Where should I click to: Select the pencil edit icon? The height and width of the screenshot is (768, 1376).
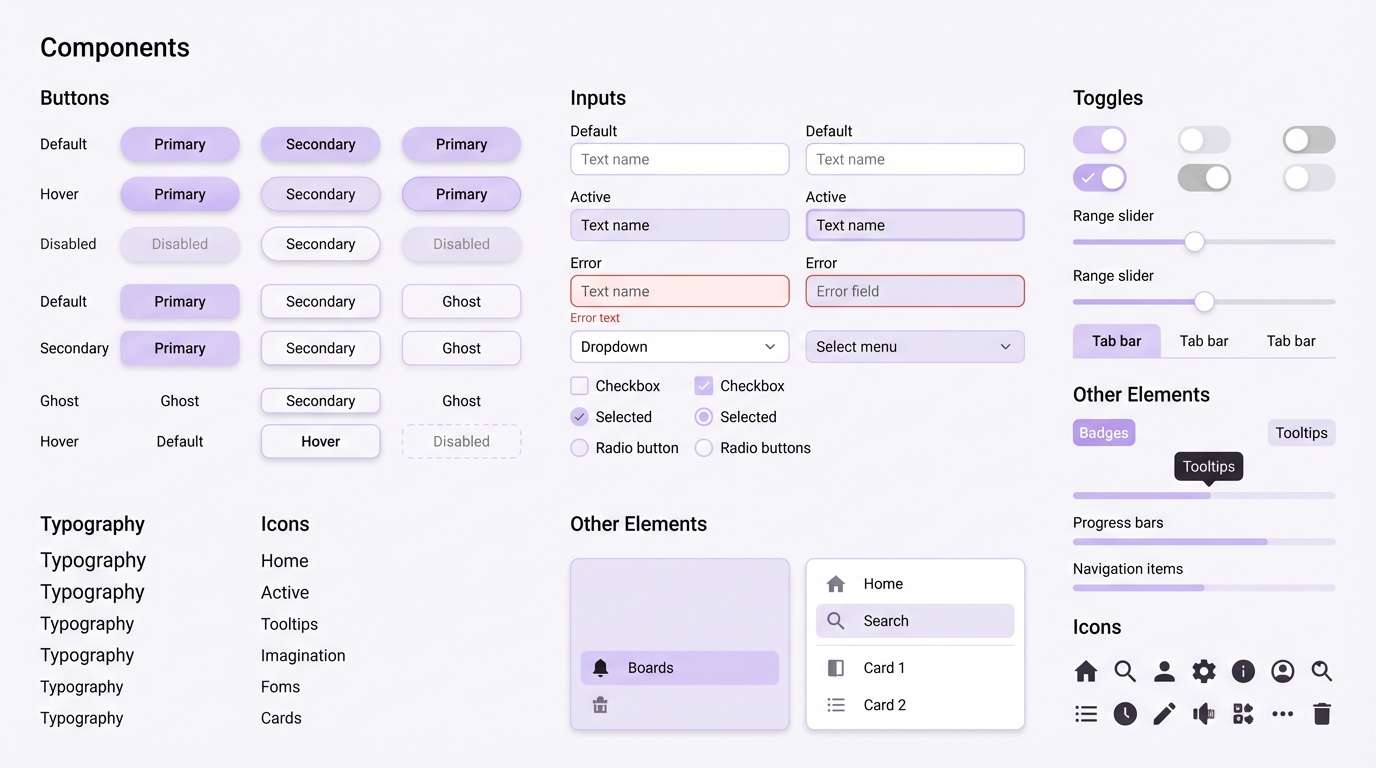click(x=1164, y=713)
